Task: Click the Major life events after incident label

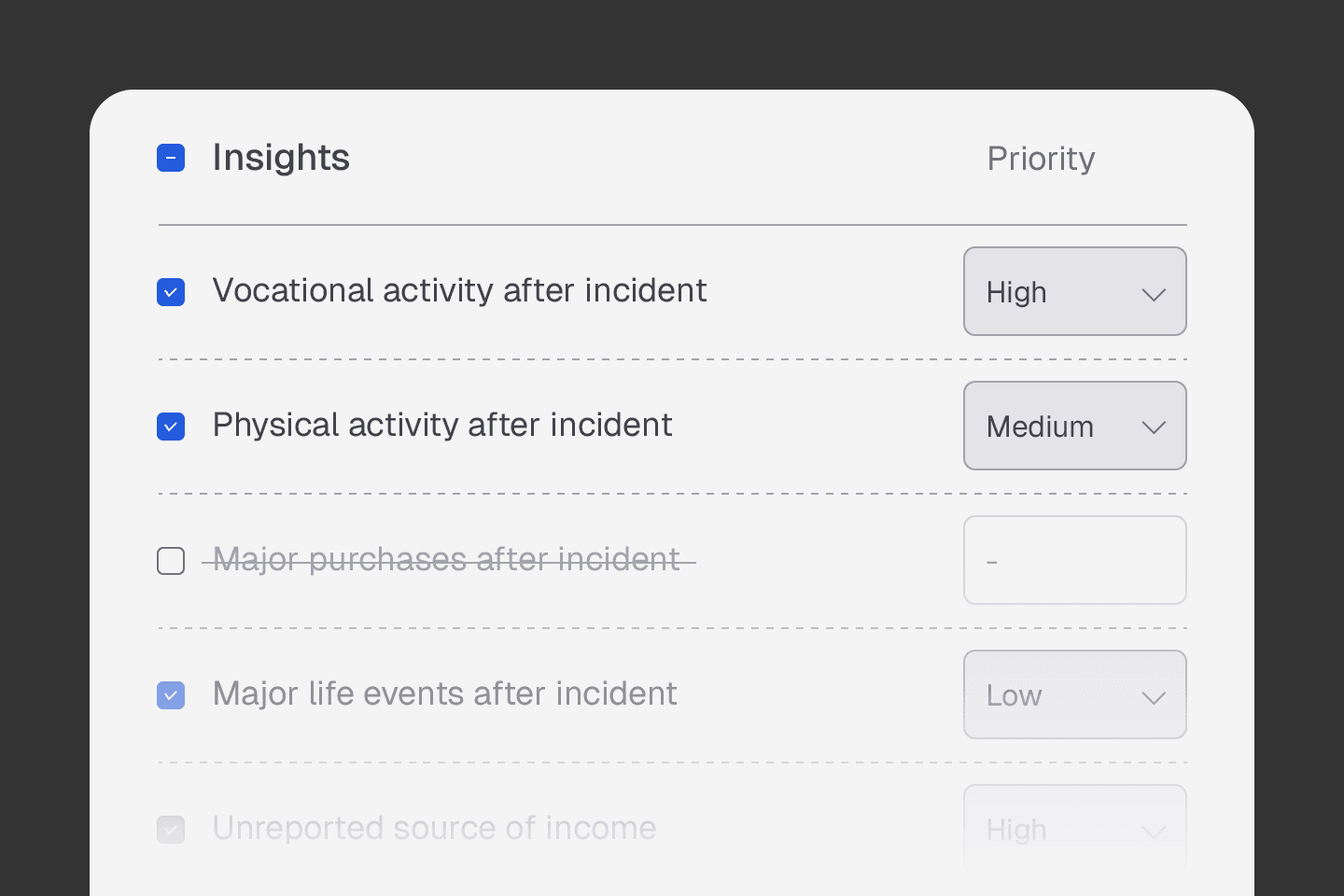Action: click(444, 694)
